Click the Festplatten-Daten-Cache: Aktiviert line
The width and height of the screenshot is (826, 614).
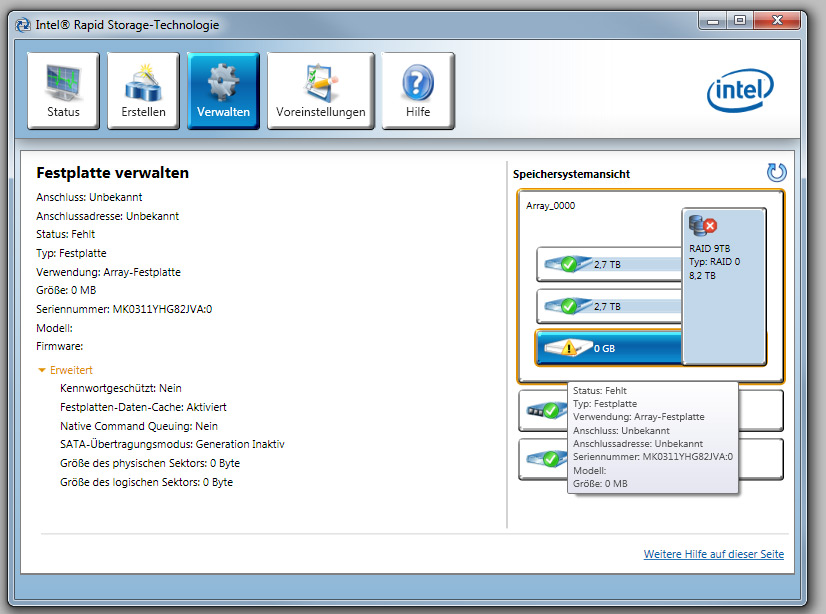coord(143,407)
